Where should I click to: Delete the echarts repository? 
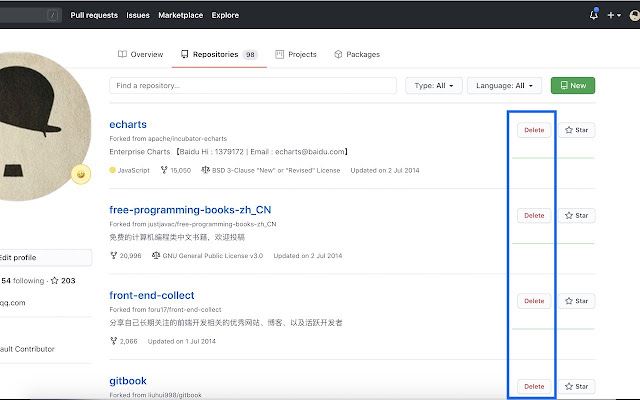pyautogui.click(x=534, y=130)
